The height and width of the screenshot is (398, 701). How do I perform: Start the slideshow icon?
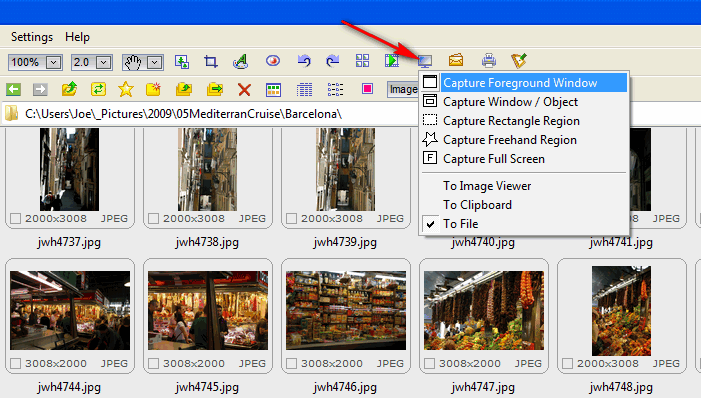click(x=392, y=60)
